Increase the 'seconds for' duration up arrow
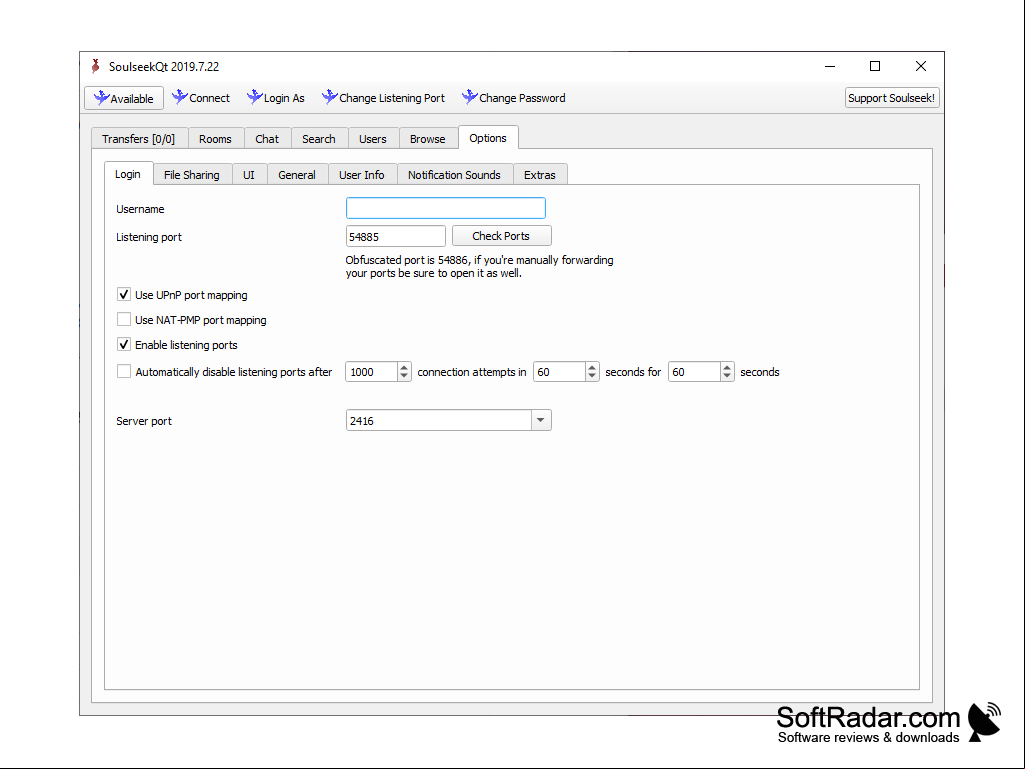 (727, 367)
